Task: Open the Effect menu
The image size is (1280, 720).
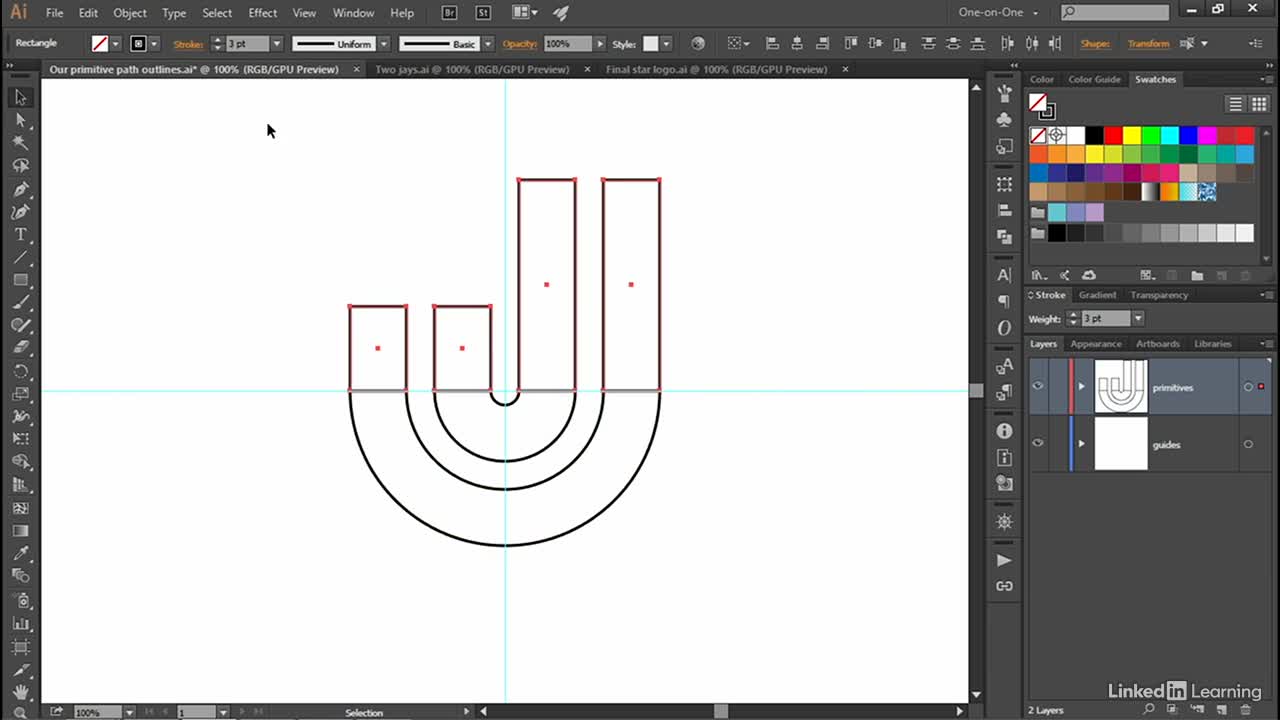Action: pyautogui.click(x=263, y=13)
